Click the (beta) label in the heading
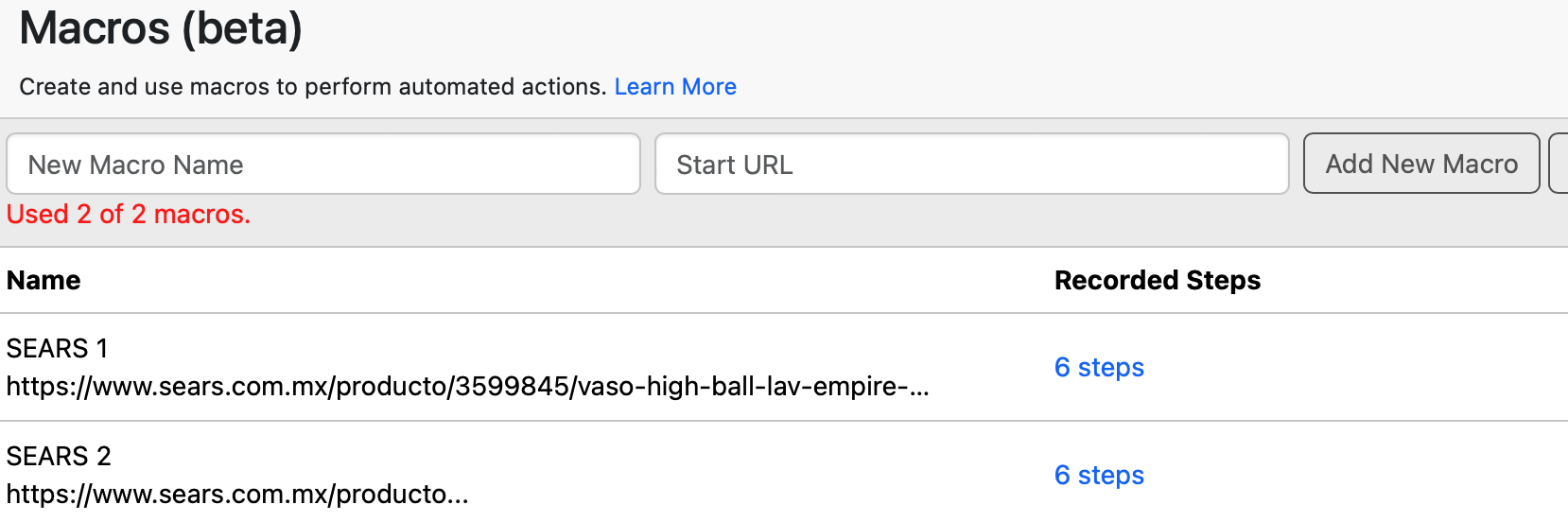 pyautogui.click(x=242, y=28)
